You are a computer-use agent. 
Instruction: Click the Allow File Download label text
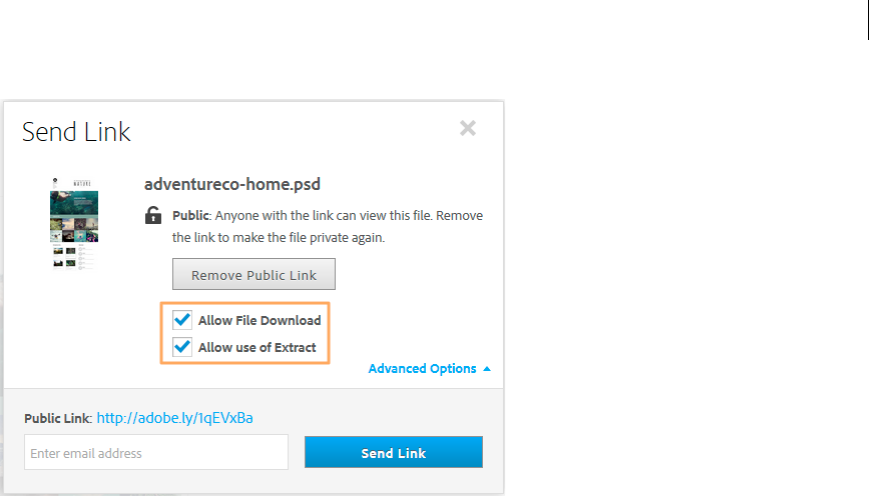tap(259, 321)
